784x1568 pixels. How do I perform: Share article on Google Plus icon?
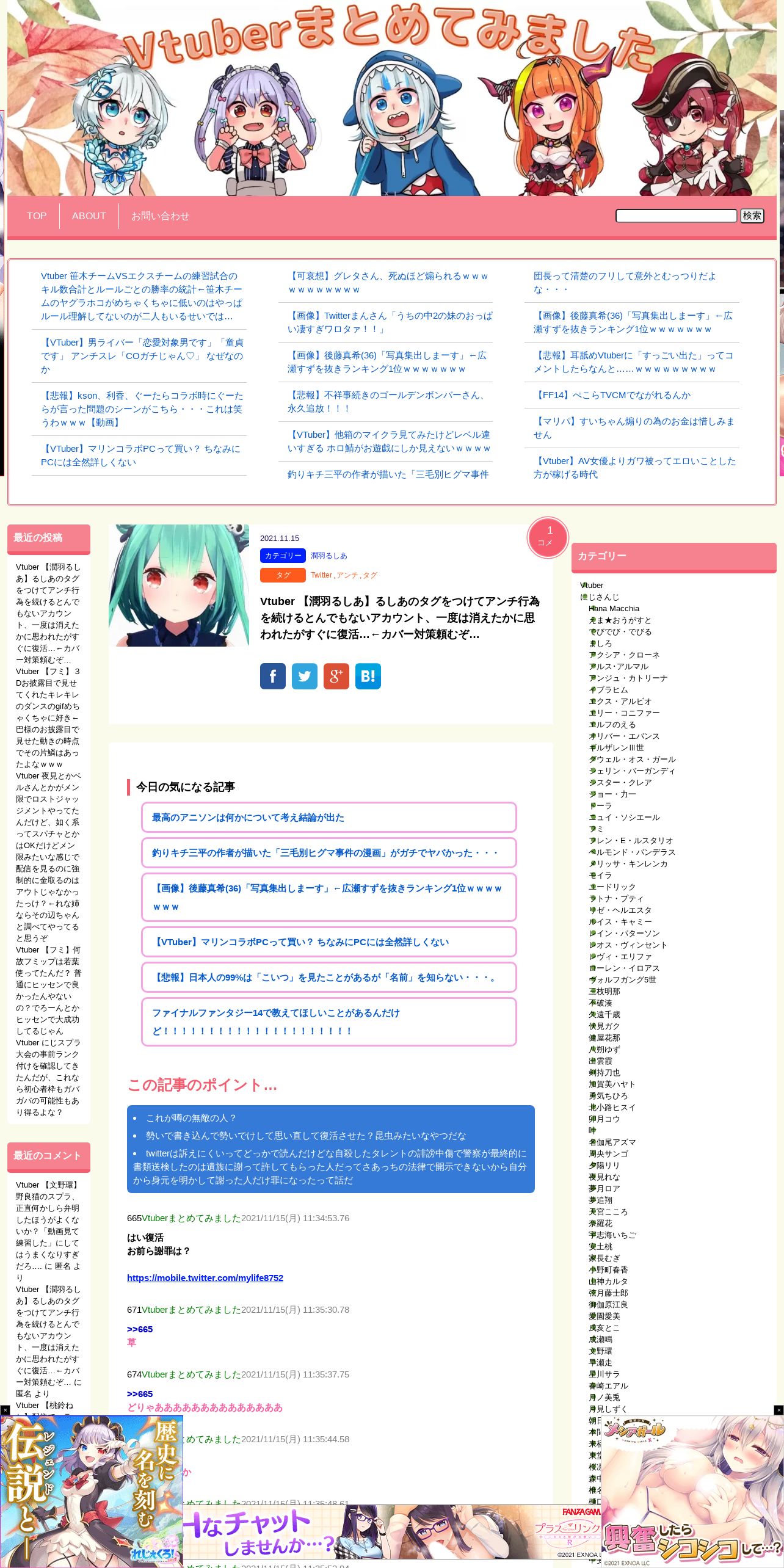(336, 676)
